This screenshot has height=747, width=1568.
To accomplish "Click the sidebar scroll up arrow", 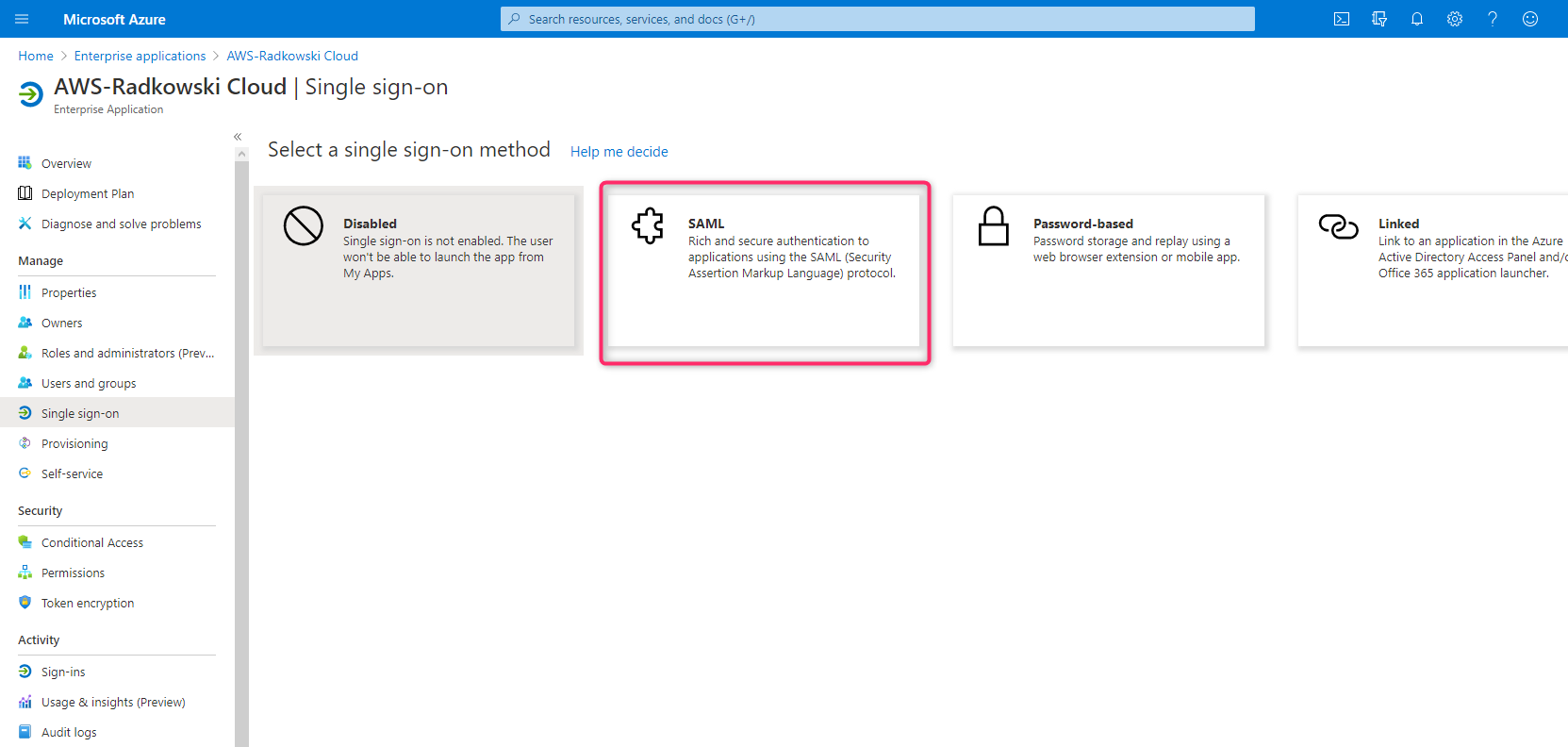I will (242, 154).
